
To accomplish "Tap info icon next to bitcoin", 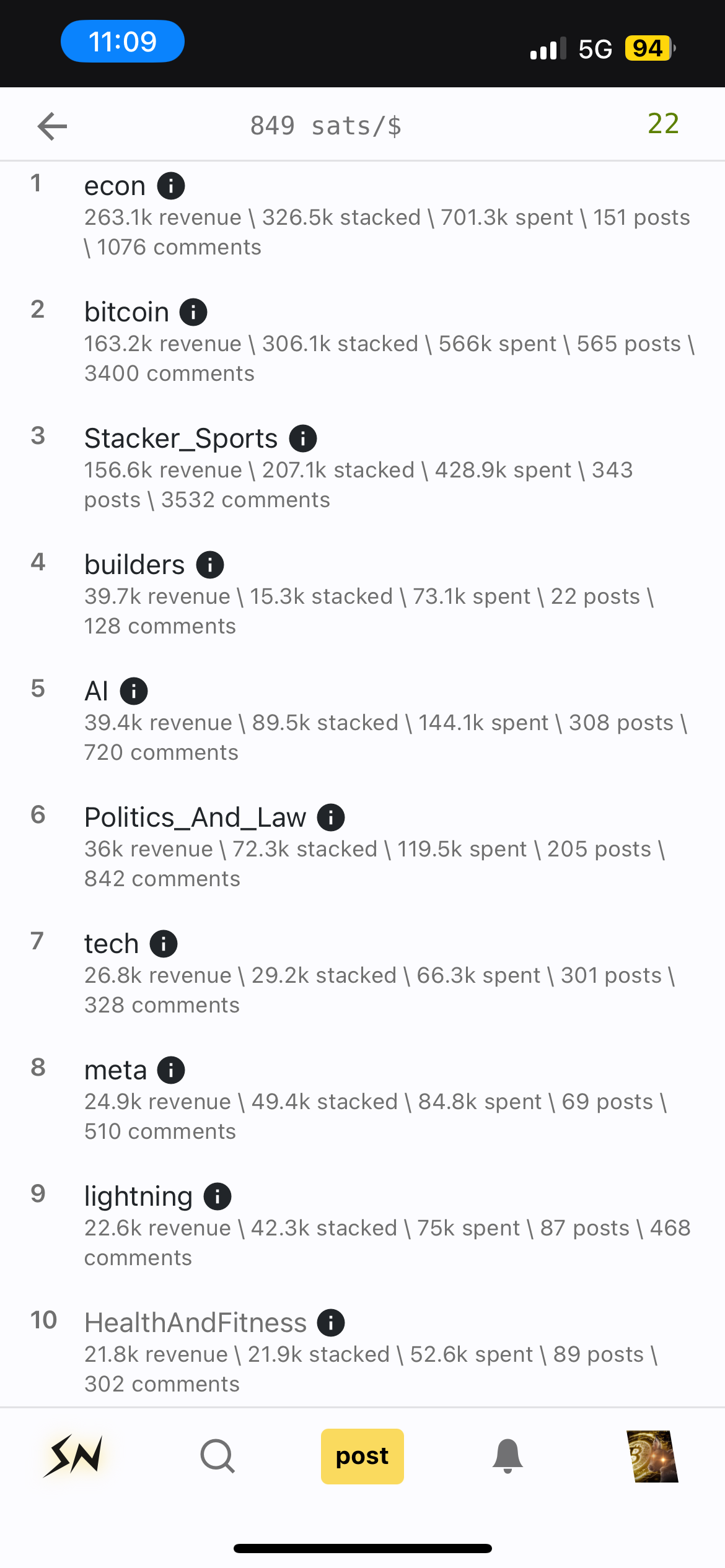I will (x=193, y=312).
